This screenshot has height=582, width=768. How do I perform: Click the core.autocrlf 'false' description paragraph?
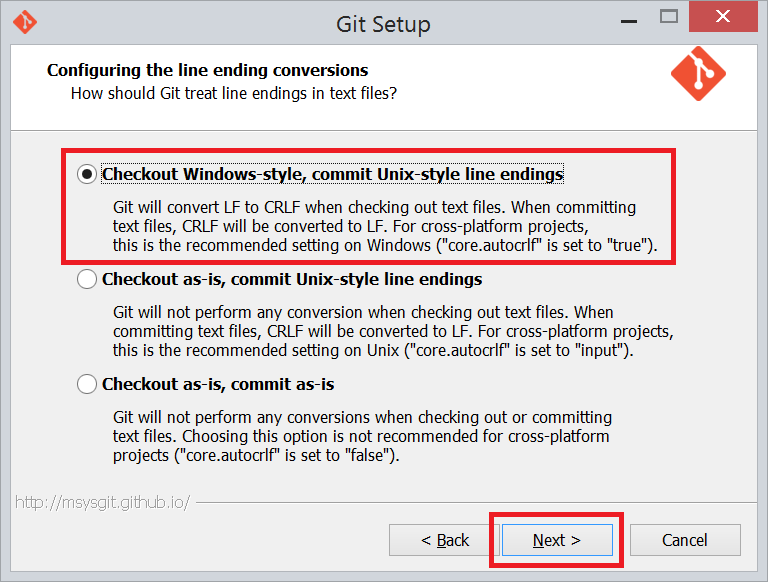pyautogui.click(x=362, y=436)
